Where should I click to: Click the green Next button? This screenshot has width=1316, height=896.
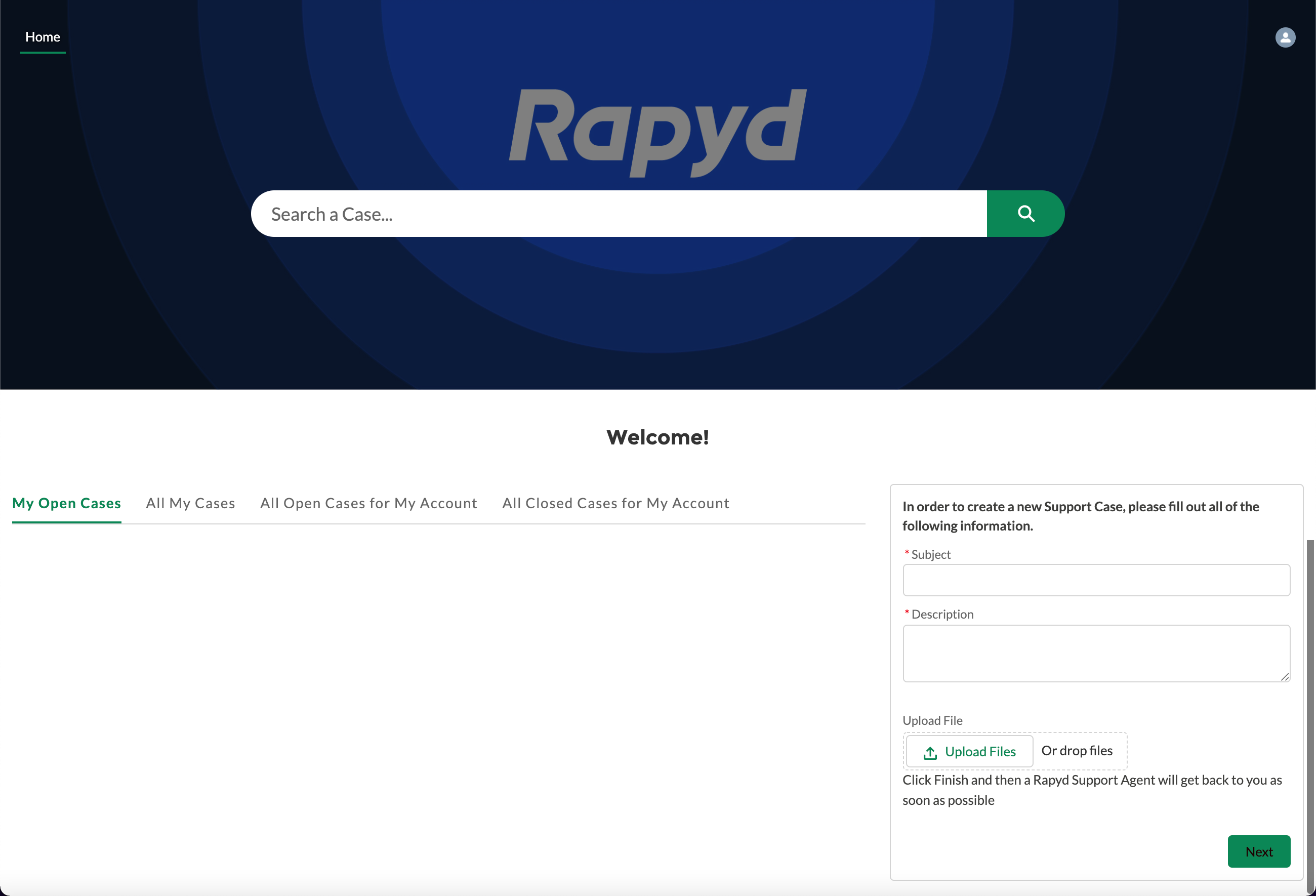1258,851
